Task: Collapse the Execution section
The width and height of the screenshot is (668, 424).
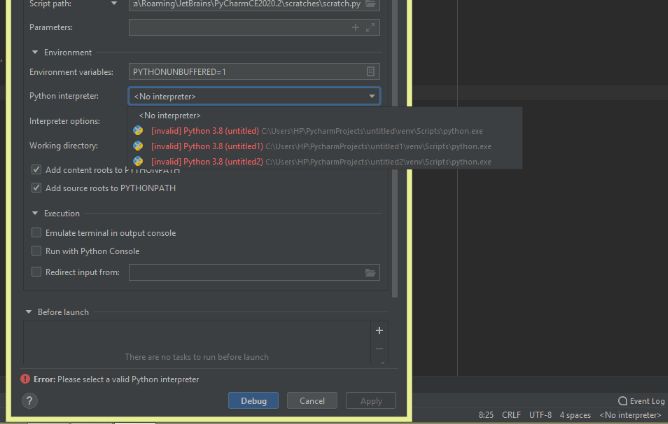Action: [35, 213]
